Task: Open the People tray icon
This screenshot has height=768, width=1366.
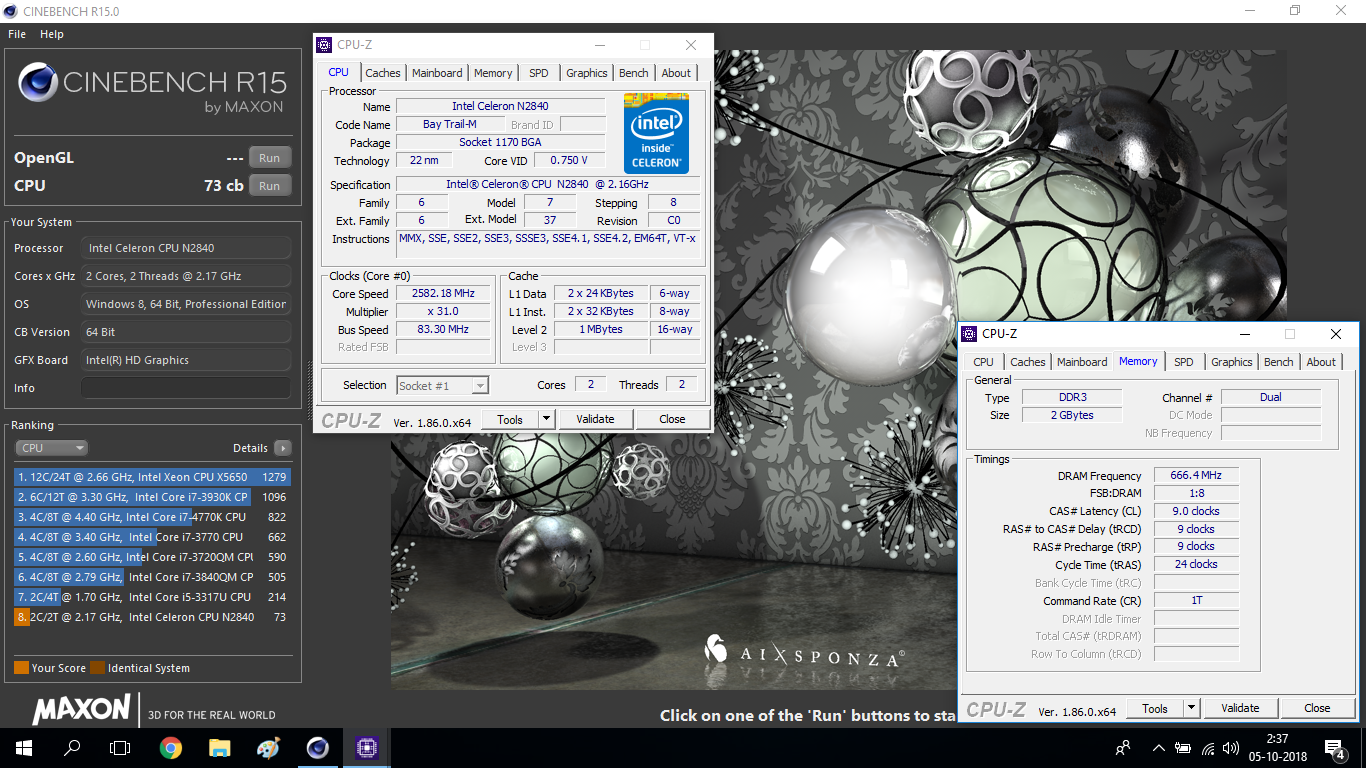Action: (1123, 747)
